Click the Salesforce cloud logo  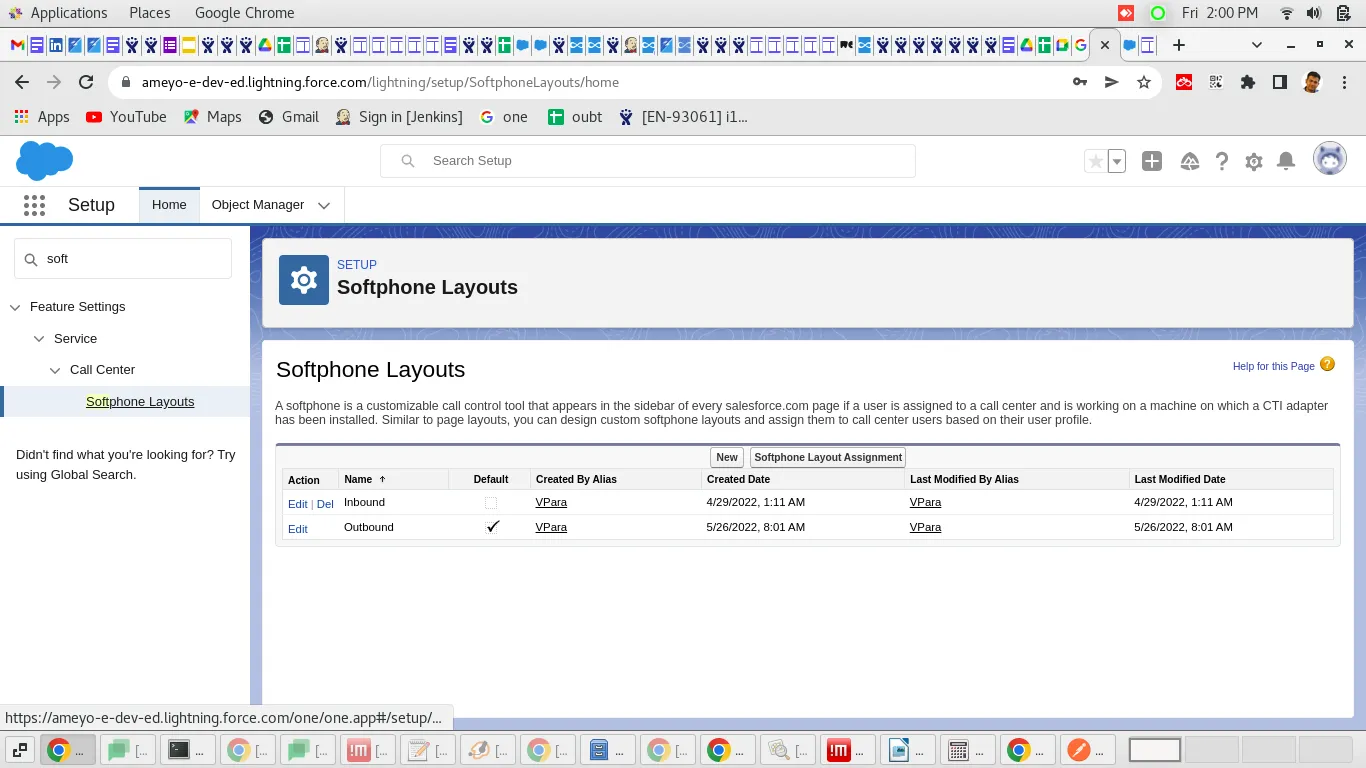click(45, 161)
